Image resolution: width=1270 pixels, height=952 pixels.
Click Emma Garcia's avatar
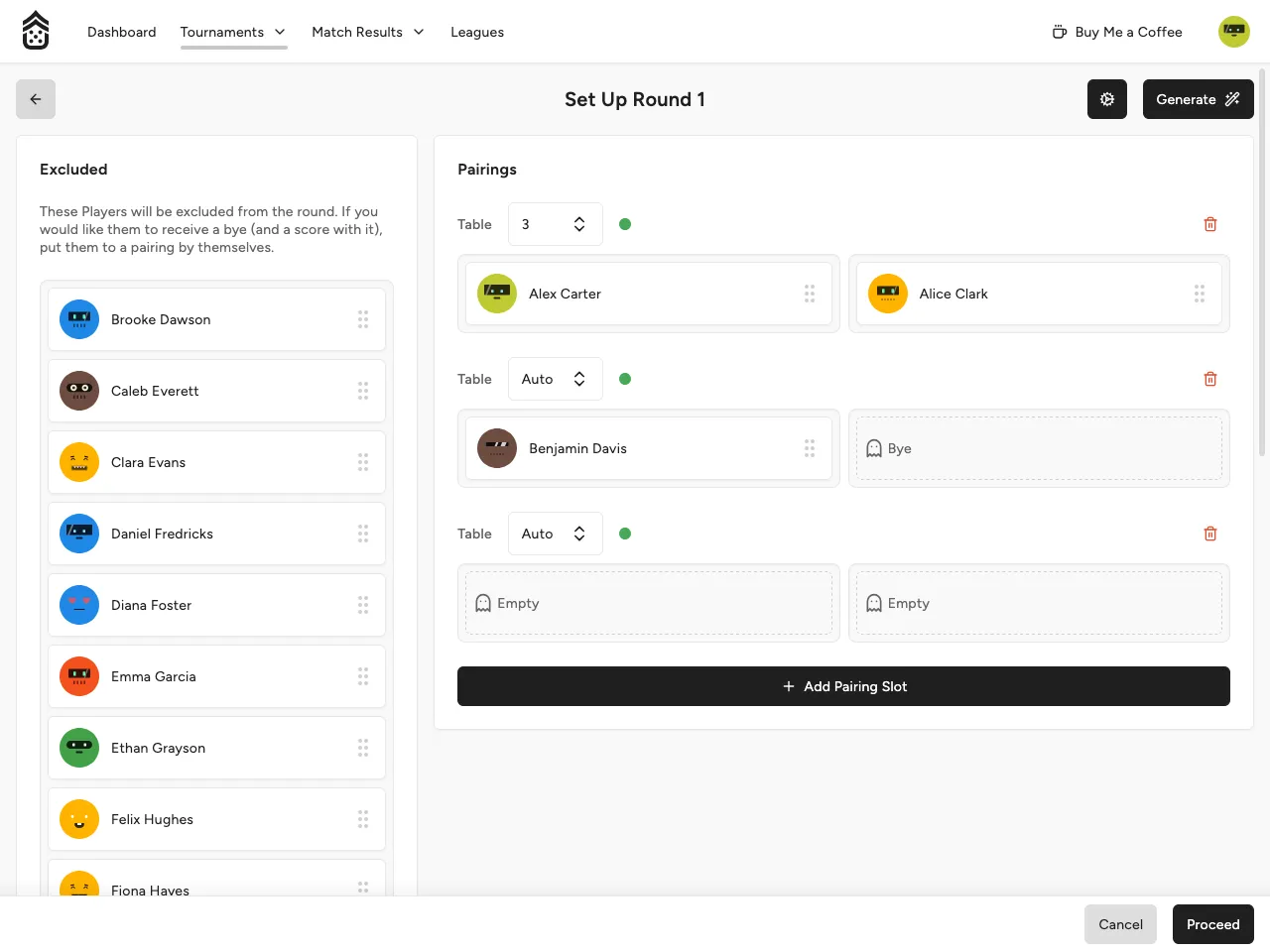[79, 676]
